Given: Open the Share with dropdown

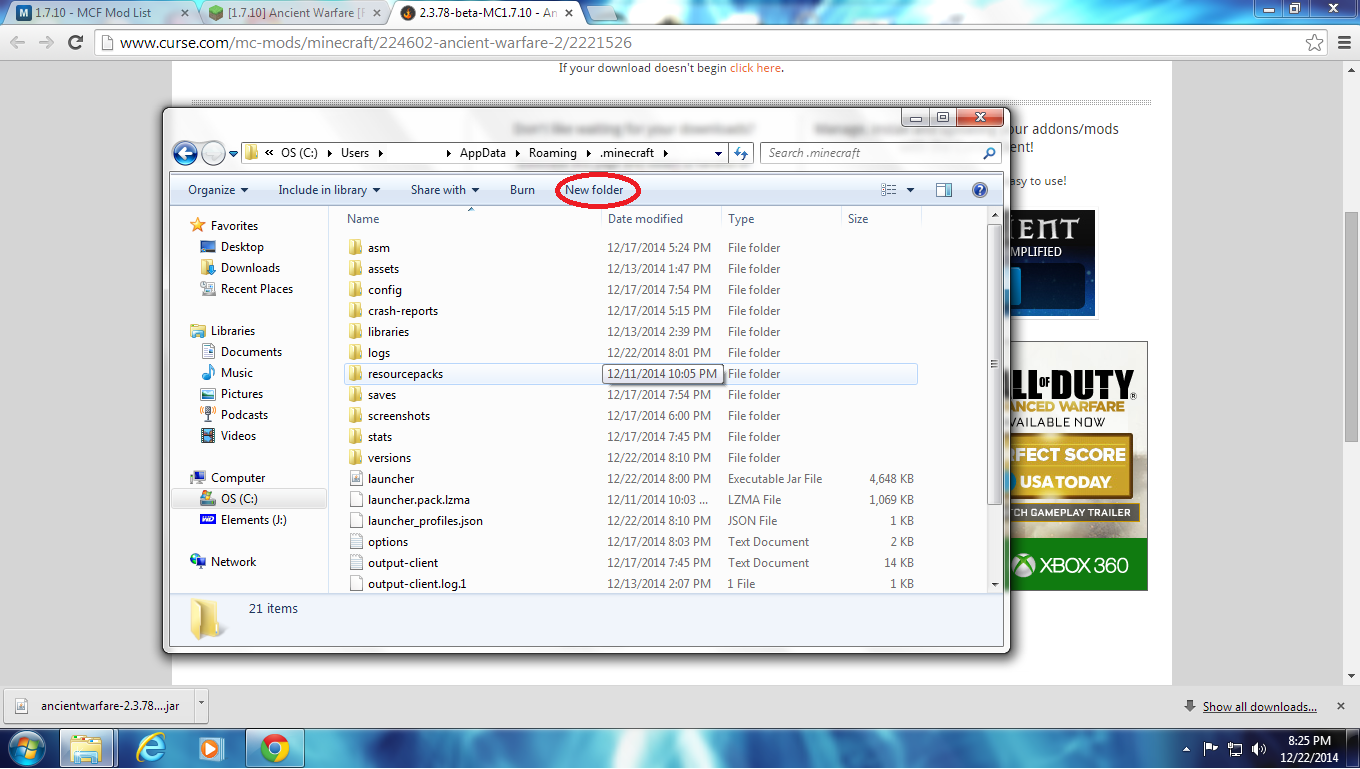Looking at the screenshot, I should [444, 189].
